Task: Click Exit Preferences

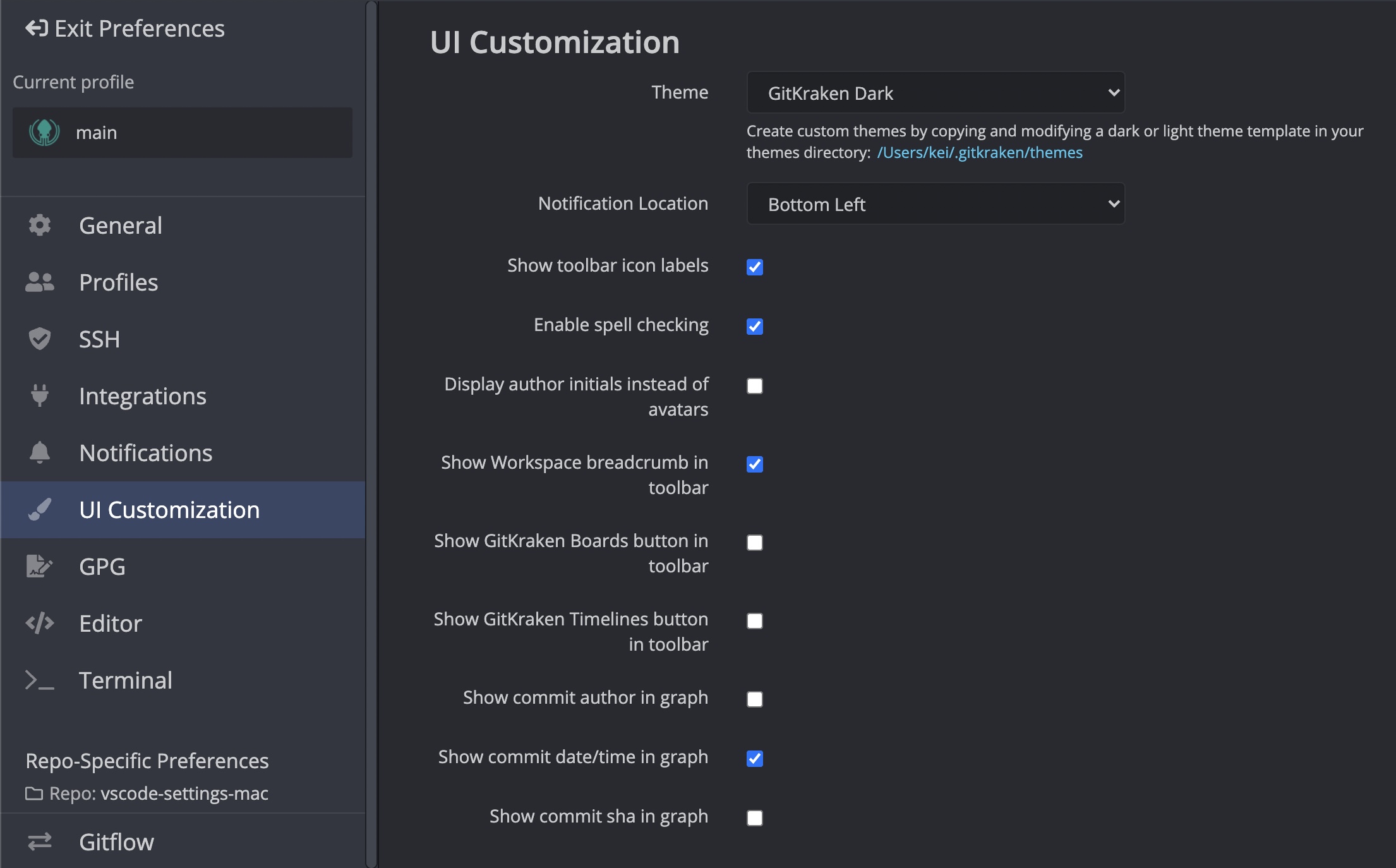Action: [125, 28]
